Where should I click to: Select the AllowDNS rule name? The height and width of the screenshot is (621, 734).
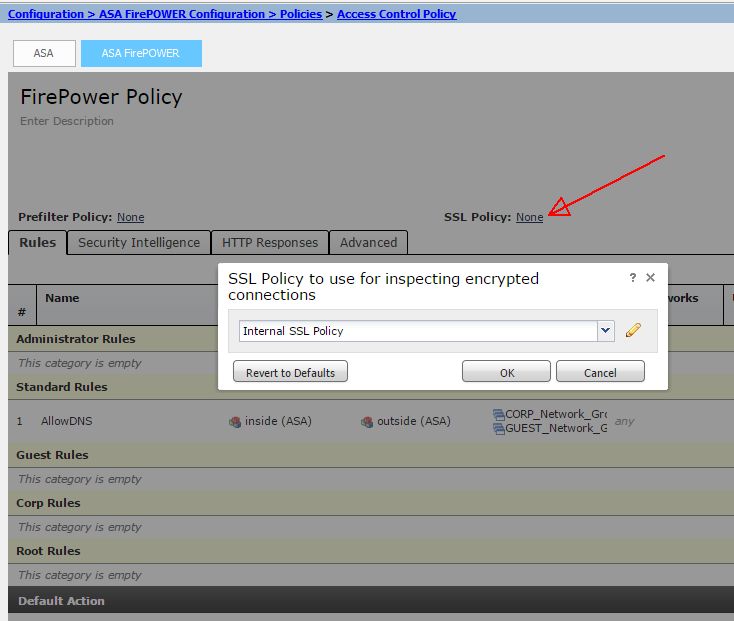[66, 421]
